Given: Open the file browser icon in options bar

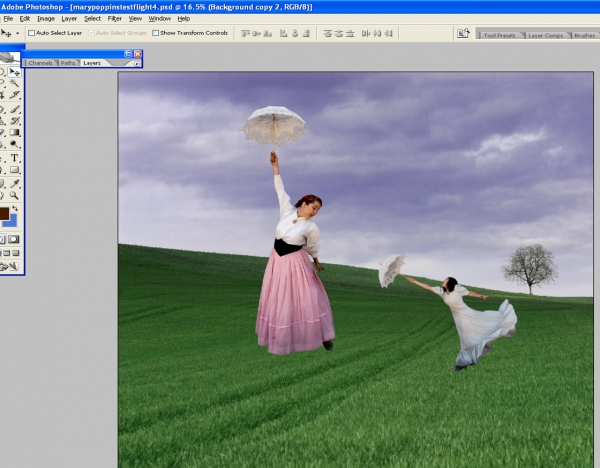Looking at the screenshot, I should 463,33.
